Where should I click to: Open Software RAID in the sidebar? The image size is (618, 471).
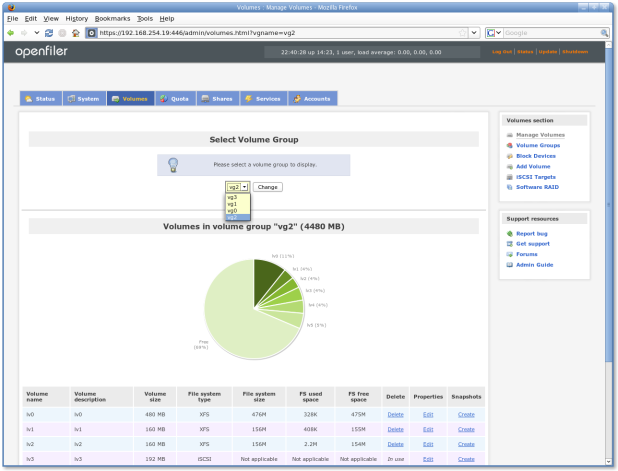537,187
